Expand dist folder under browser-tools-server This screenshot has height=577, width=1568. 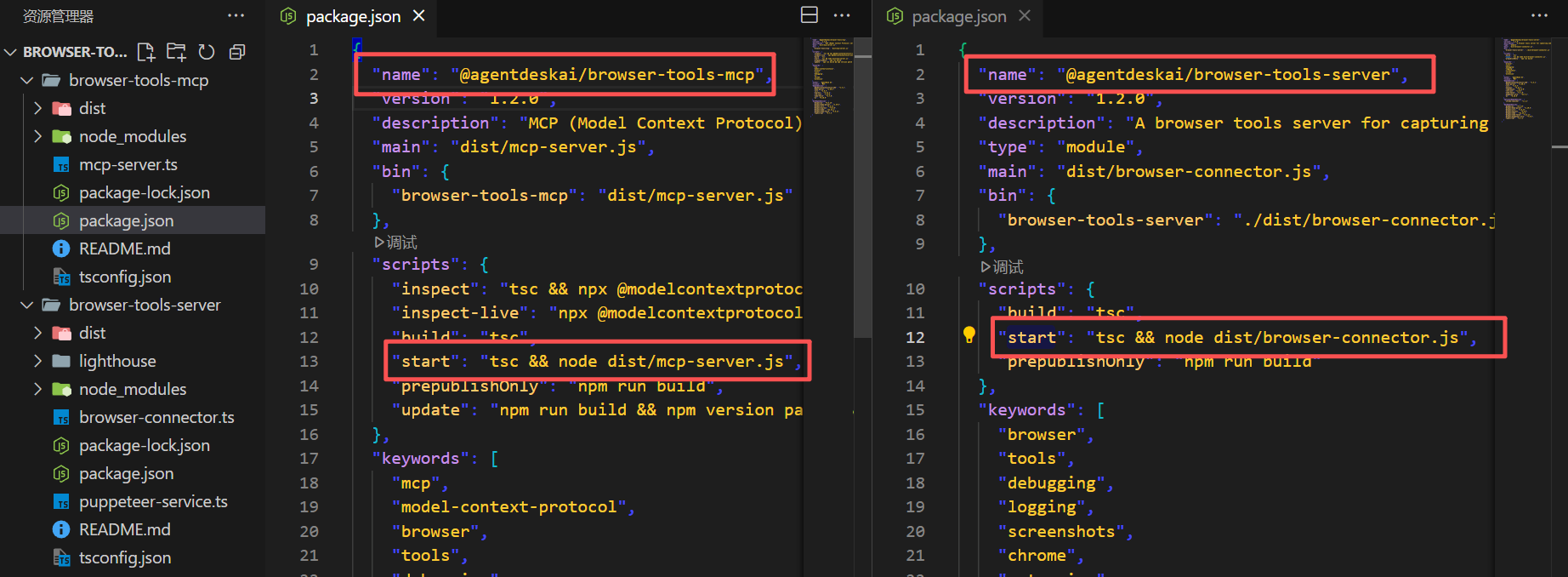pyautogui.click(x=37, y=333)
